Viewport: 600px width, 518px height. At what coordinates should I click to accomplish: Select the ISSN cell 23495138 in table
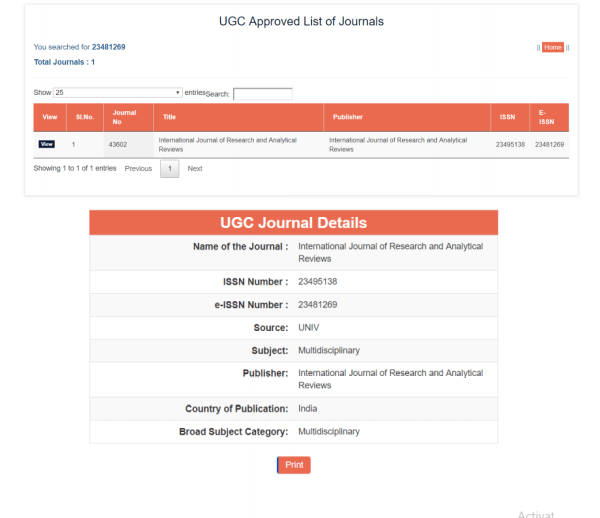pyautogui.click(x=510, y=145)
